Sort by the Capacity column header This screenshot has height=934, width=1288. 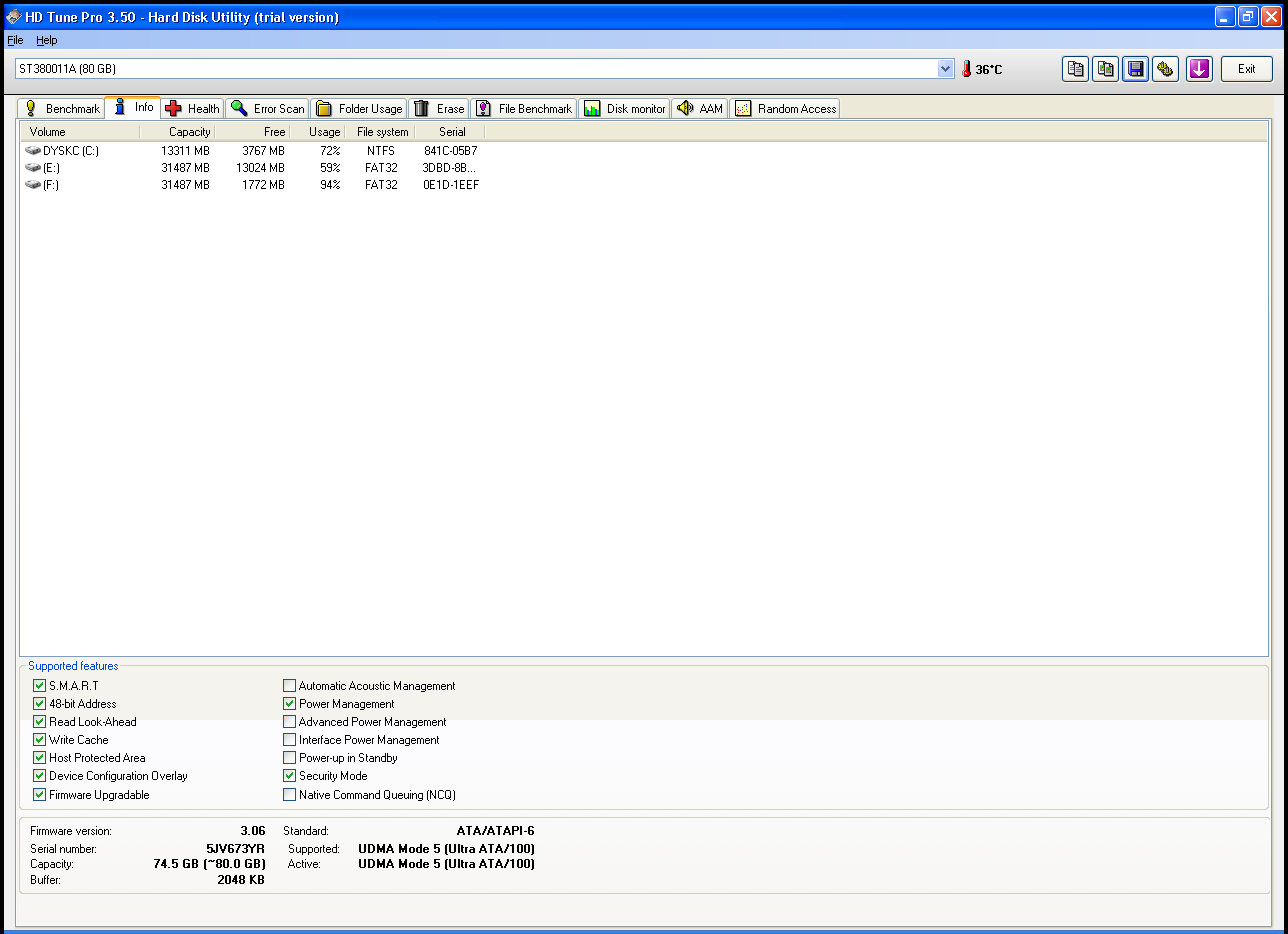pyautogui.click(x=177, y=132)
